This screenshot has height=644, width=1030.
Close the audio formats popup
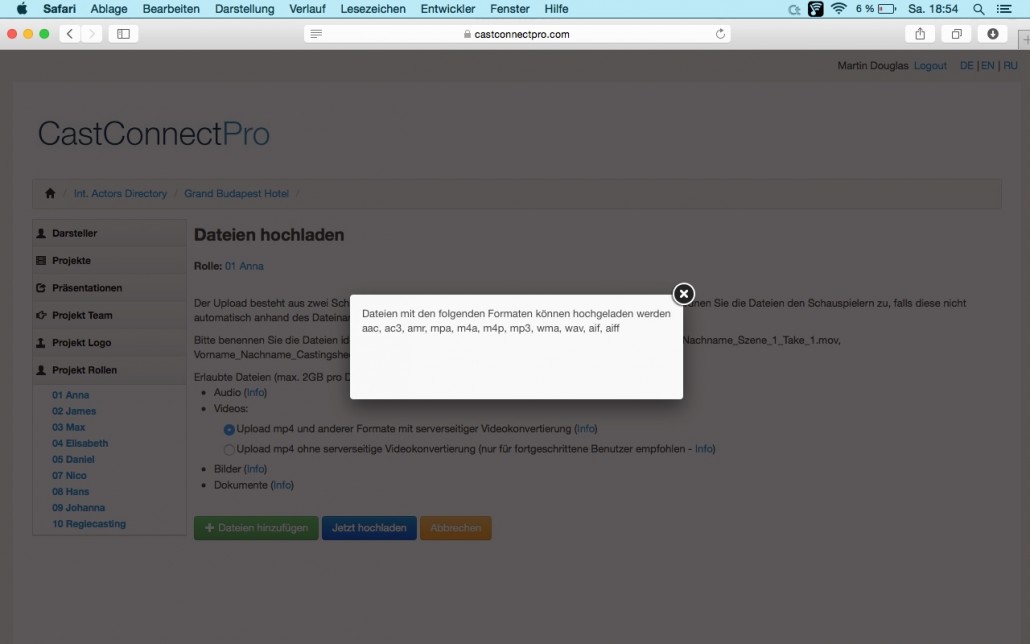click(x=683, y=294)
